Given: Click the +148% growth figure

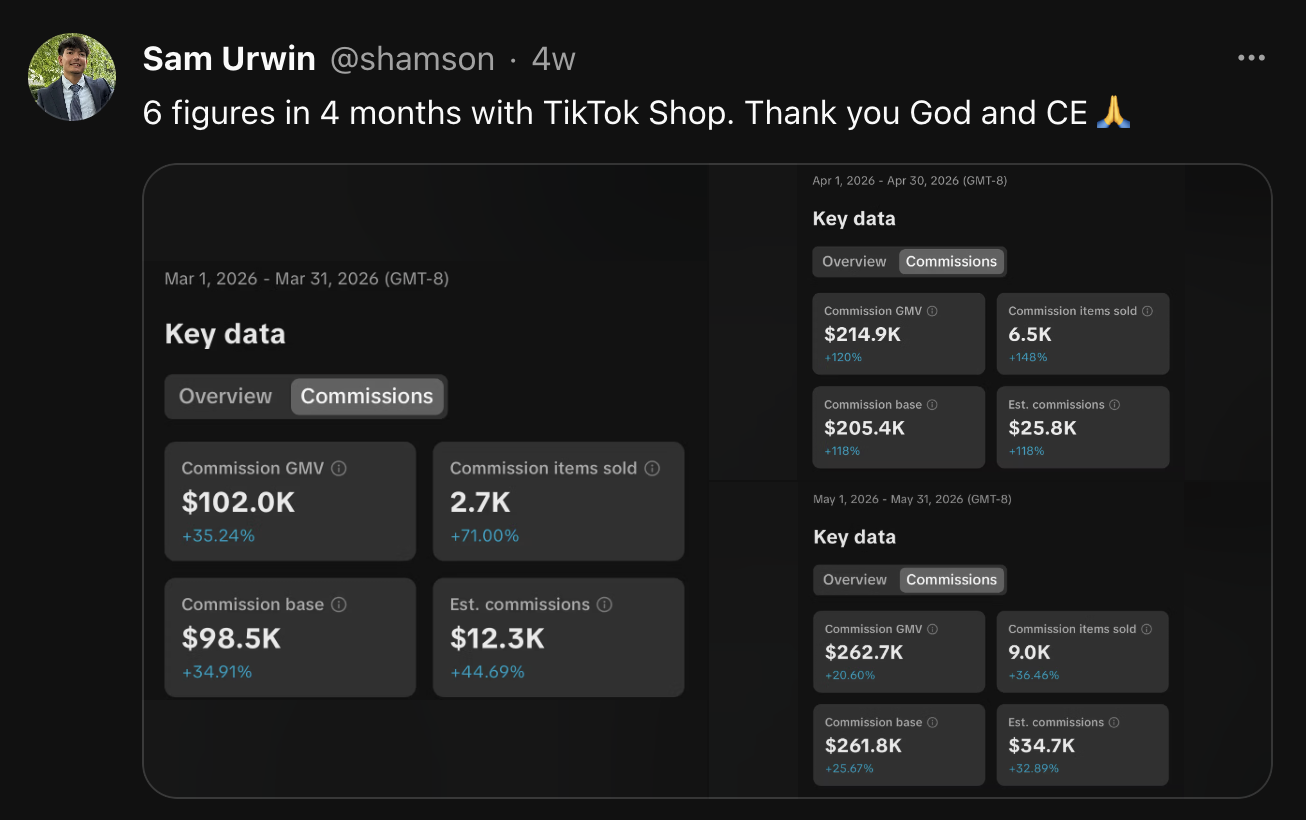Looking at the screenshot, I should pyautogui.click(x=1027, y=358).
